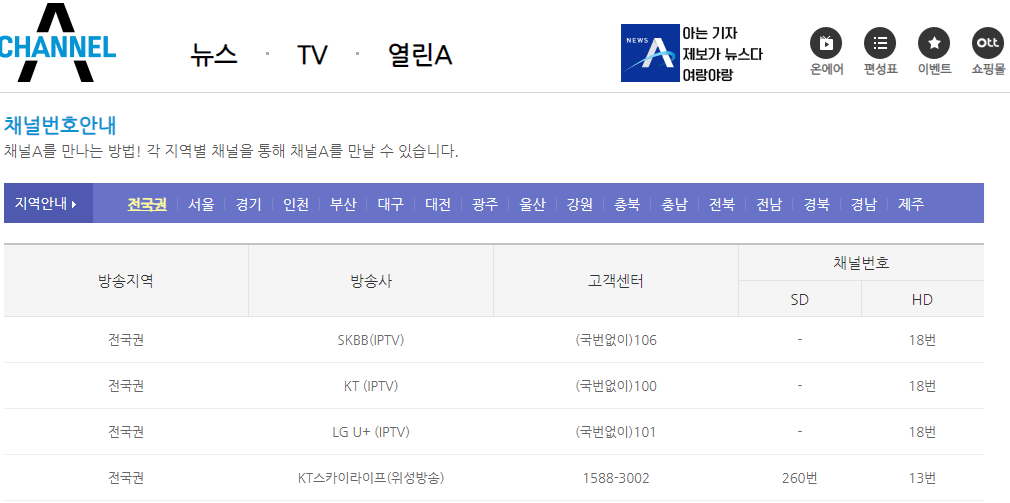Select the 충남 region tab
The width and height of the screenshot is (1010, 503).
click(x=674, y=204)
